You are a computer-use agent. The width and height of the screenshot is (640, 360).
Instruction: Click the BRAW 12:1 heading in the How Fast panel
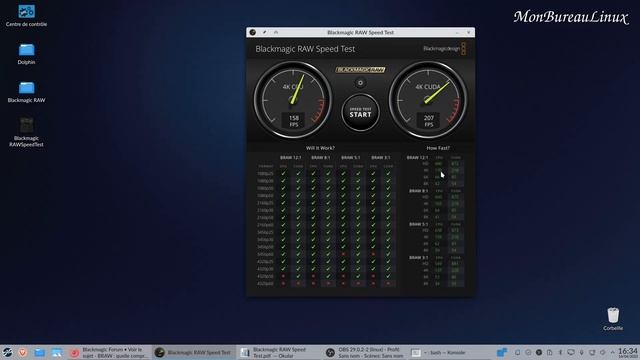point(417,158)
